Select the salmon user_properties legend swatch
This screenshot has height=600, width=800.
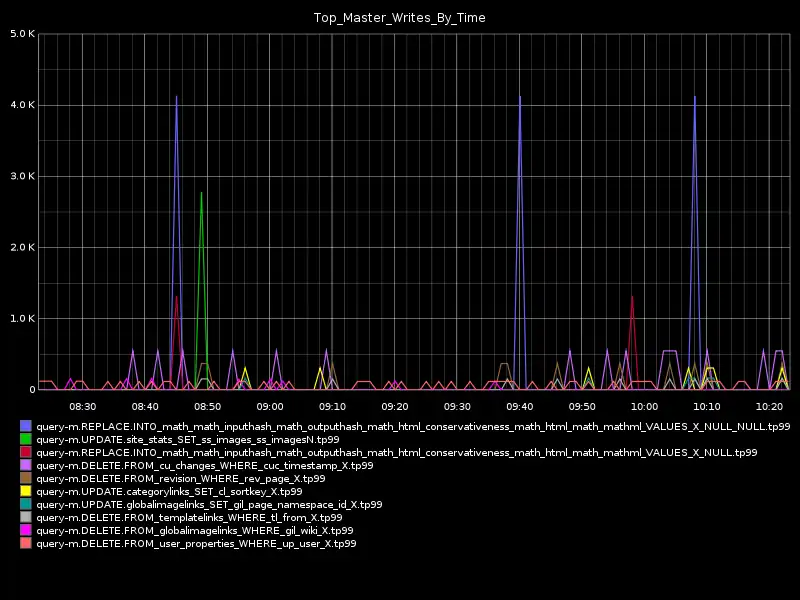pos(26,543)
